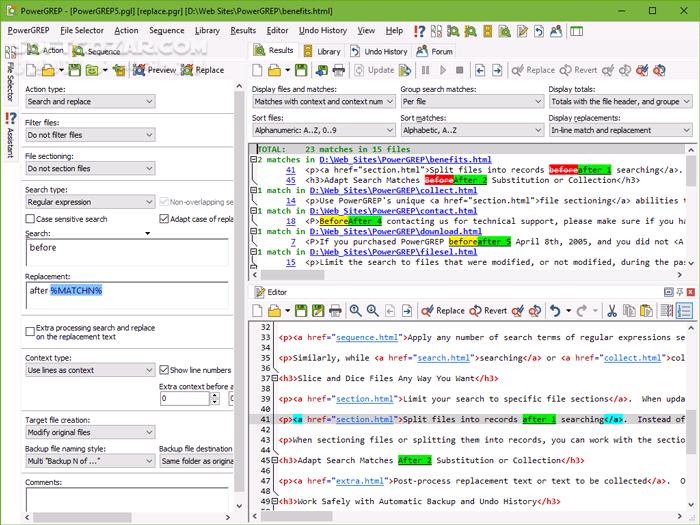This screenshot has width=700, height=525.
Task: Open the File Selector menu
Action: click(x=82, y=30)
